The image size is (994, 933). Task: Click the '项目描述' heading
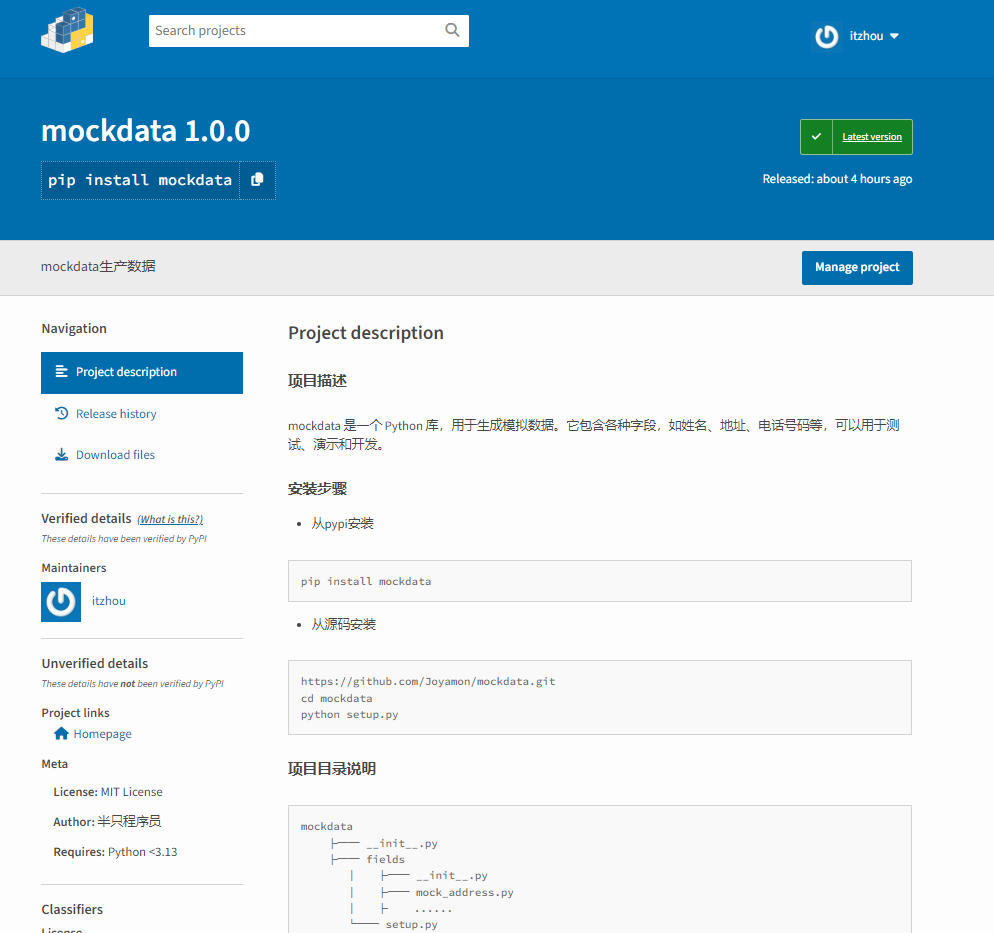click(317, 381)
